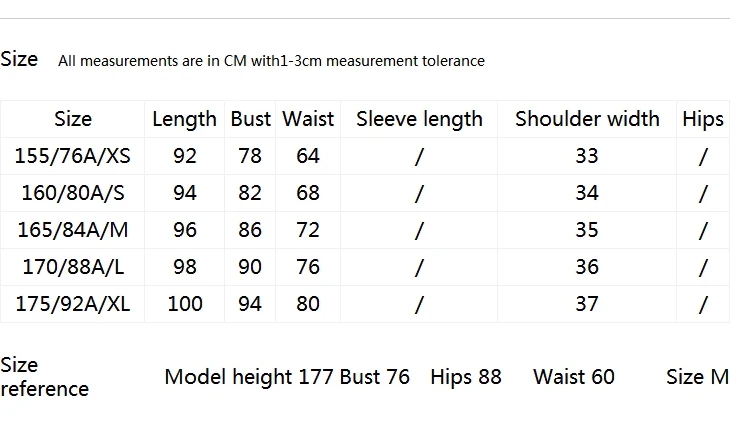Viewport: 730px width, 428px height.
Task: Select the Sleeve length column header
Action: point(419,120)
